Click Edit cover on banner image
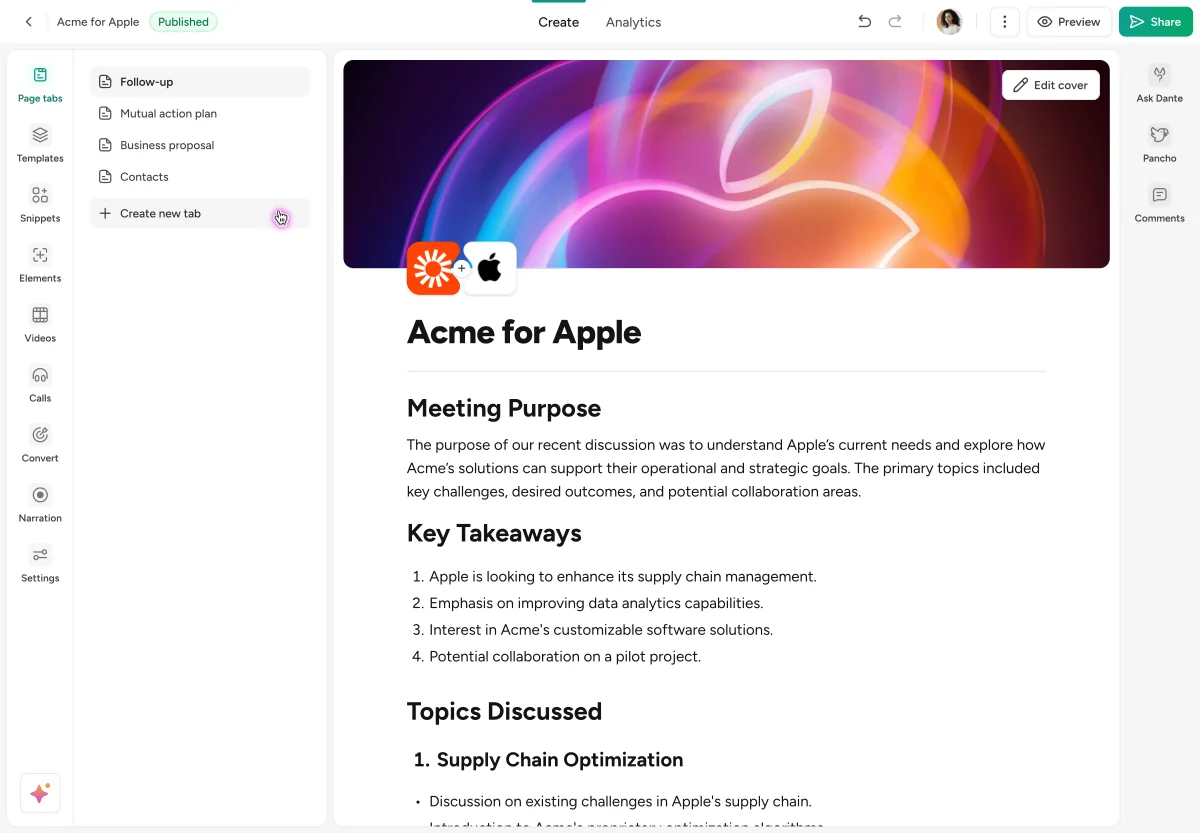The height and width of the screenshot is (833, 1200). [x=1050, y=85]
